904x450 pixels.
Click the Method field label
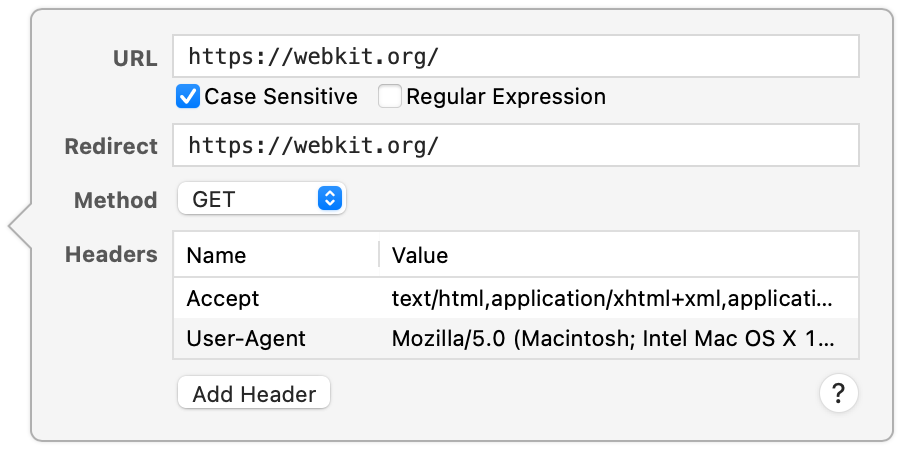(116, 200)
